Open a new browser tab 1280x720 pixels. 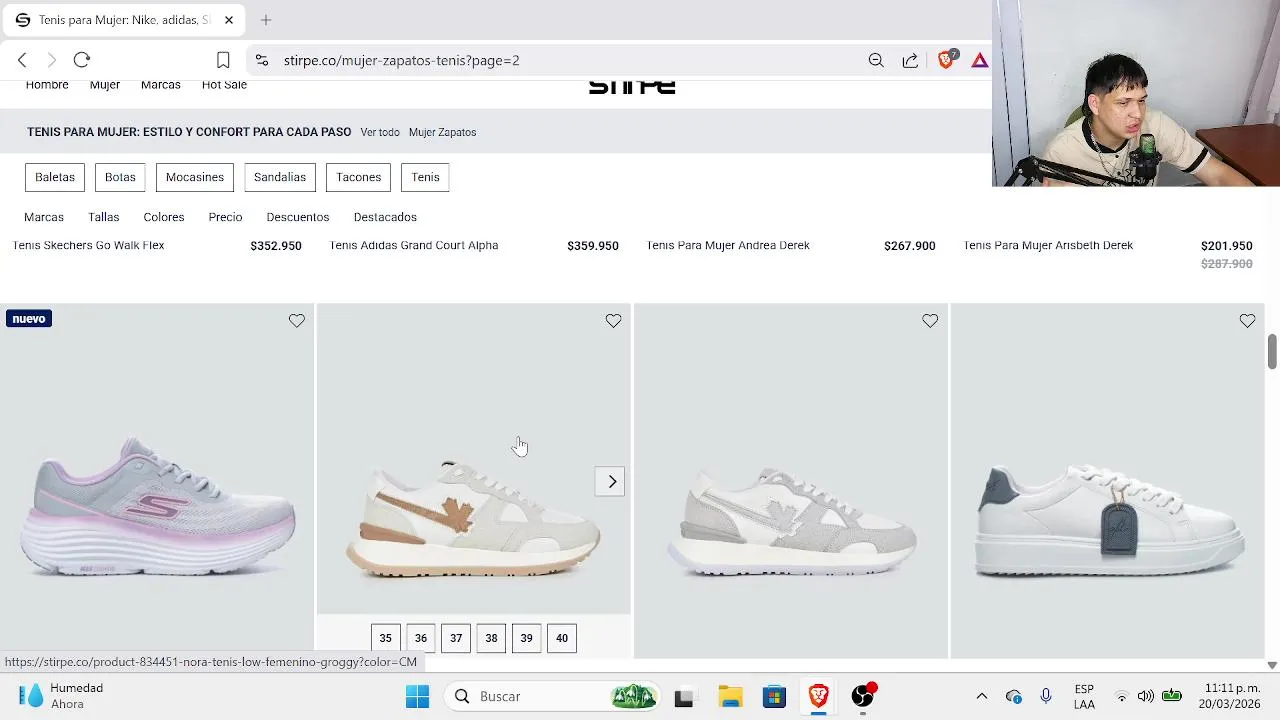tap(266, 20)
